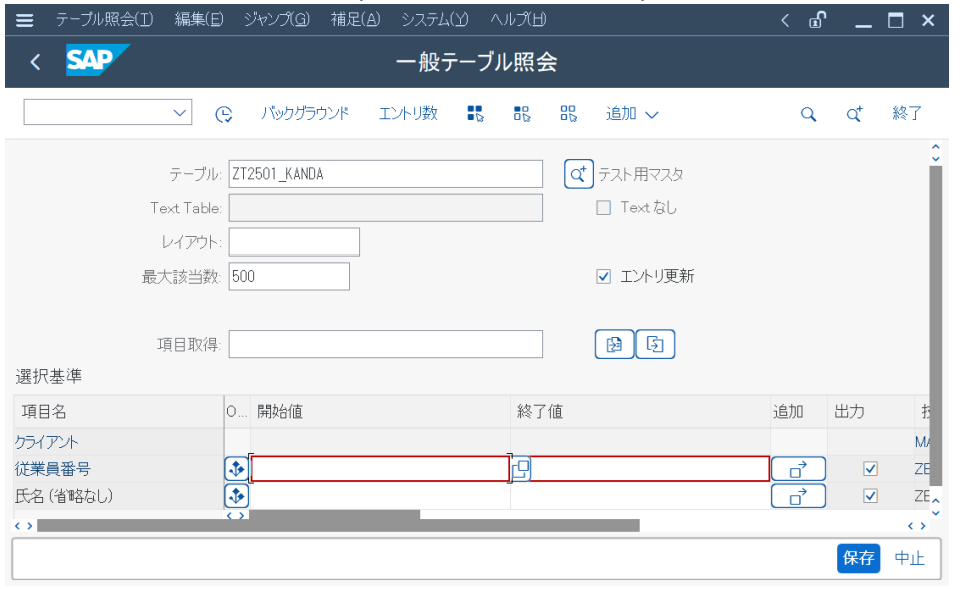The height and width of the screenshot is (589, 960).
Task: Click the lock session icon in title bar
Action: tap(817, 20)
